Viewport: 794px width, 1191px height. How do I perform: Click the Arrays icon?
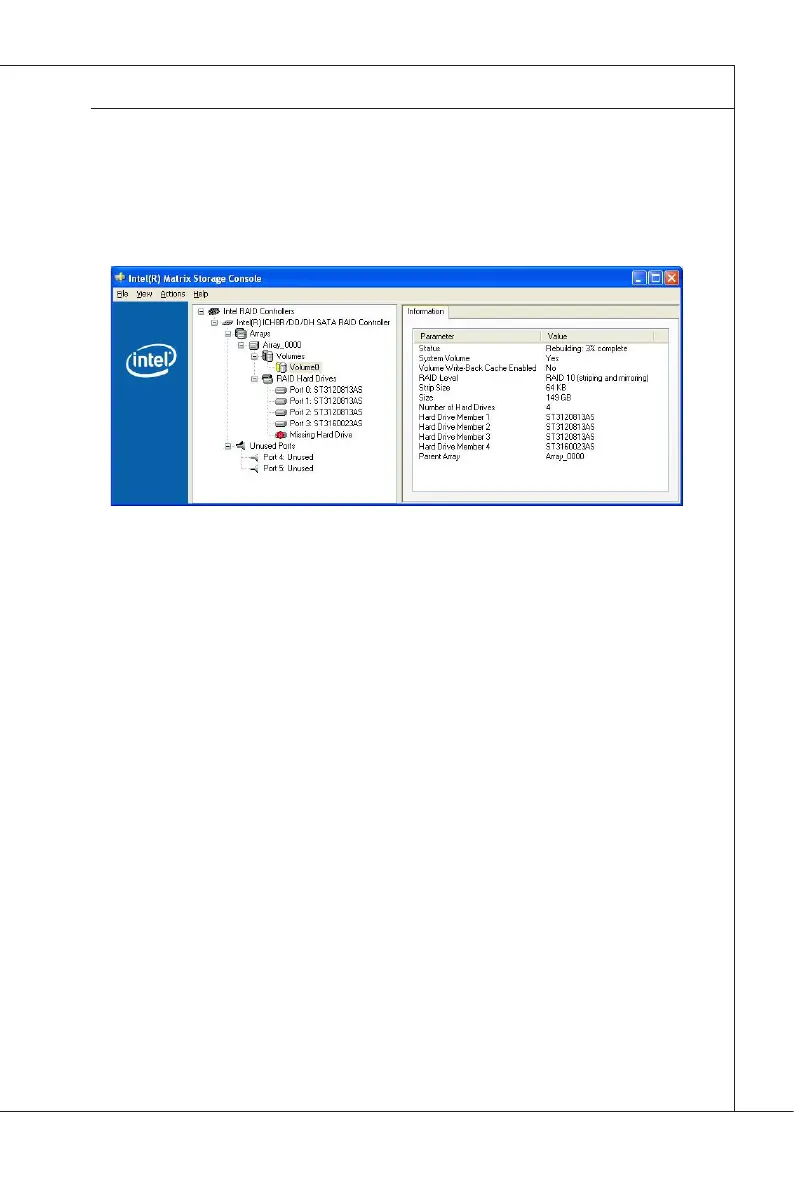[x=241, y=333]
